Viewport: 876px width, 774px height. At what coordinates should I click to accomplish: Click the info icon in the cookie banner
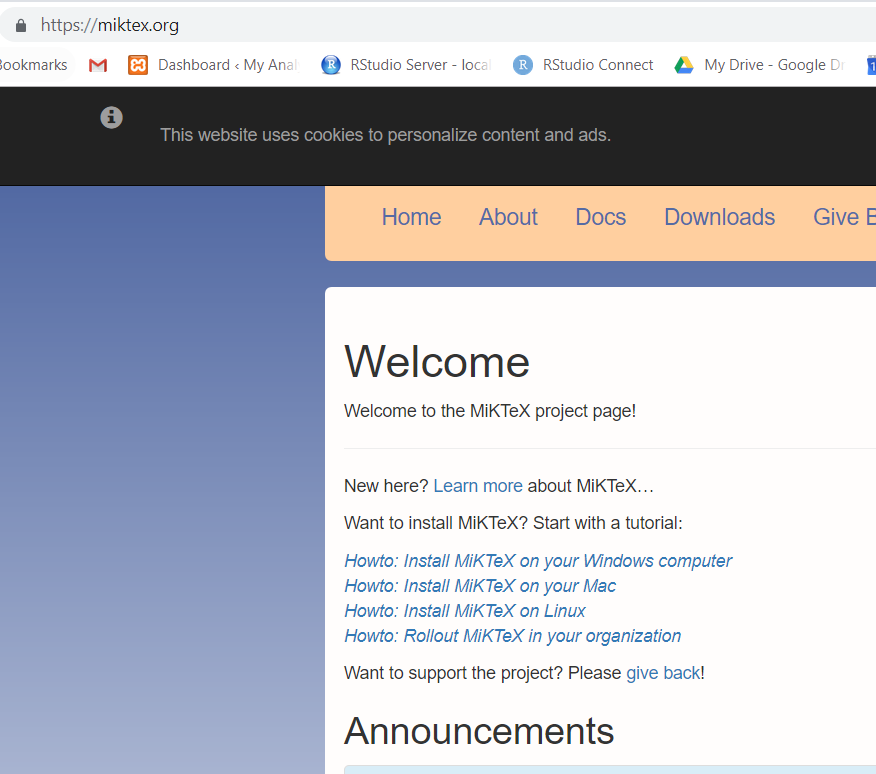point(111,117)
